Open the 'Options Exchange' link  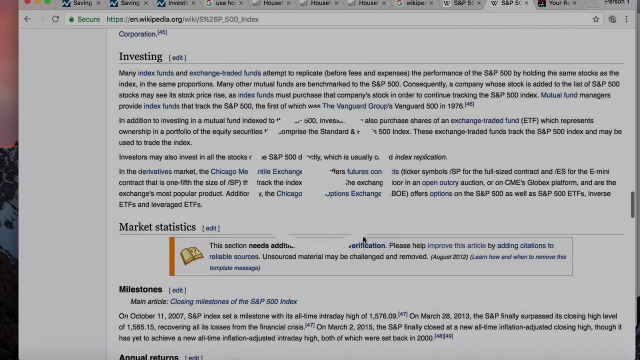pos(353,194)
